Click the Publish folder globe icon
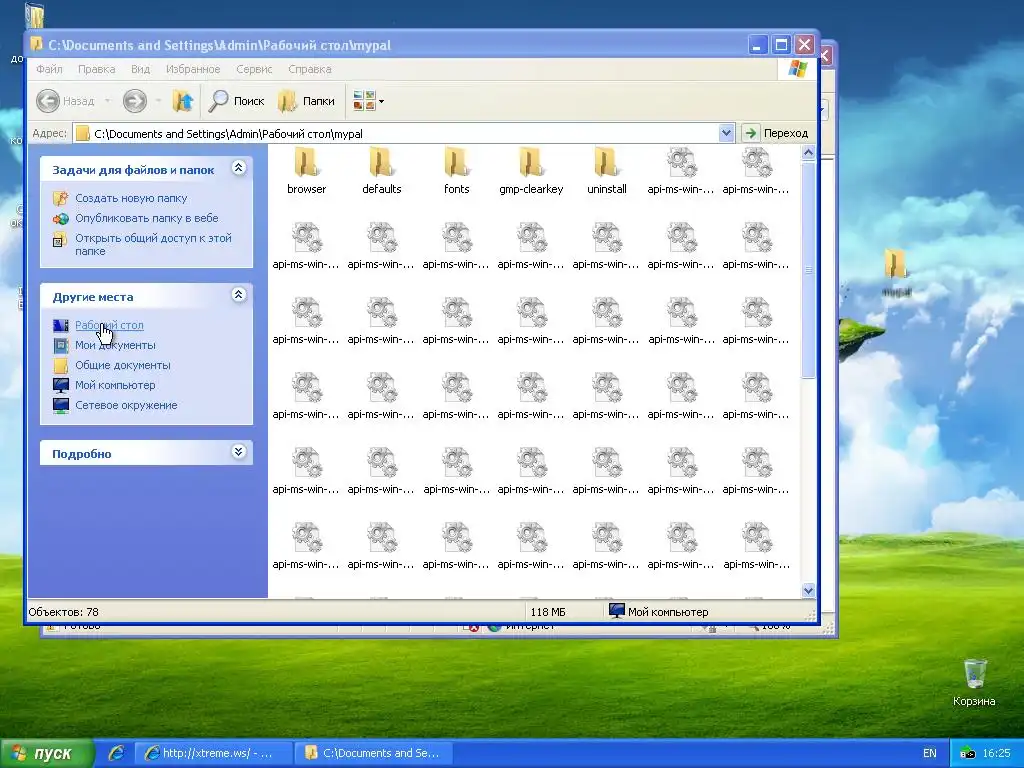The image size is (1024, 768). point(60,219)
